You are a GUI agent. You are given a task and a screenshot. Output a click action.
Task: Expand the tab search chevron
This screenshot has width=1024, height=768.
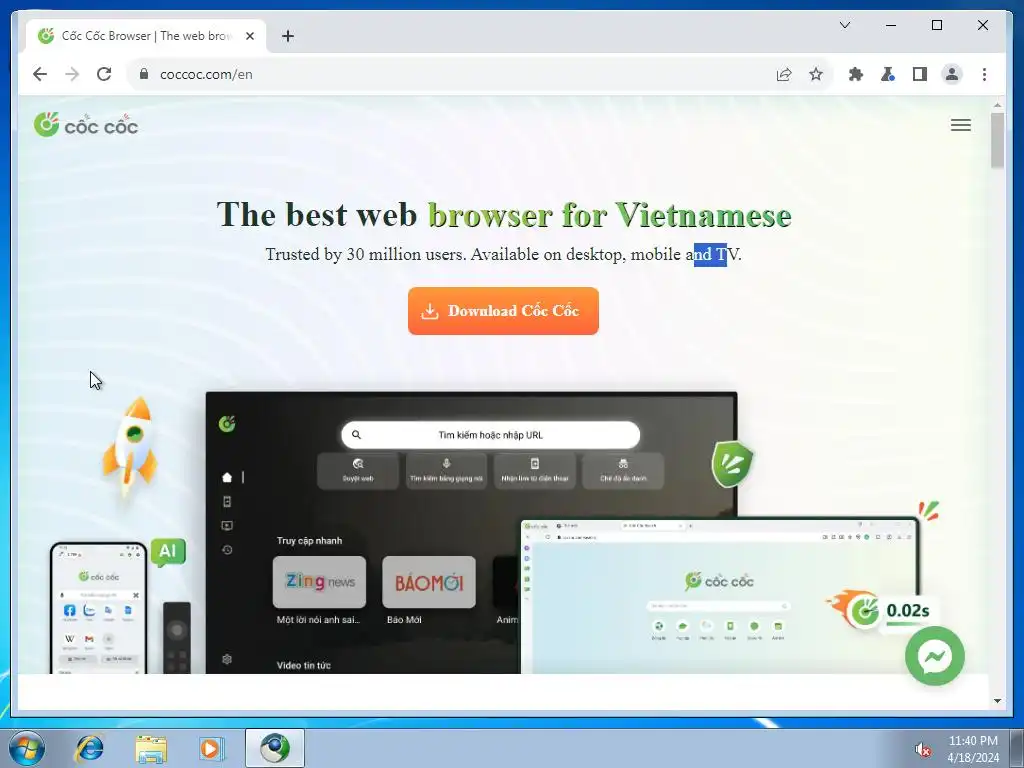(844, 25)
